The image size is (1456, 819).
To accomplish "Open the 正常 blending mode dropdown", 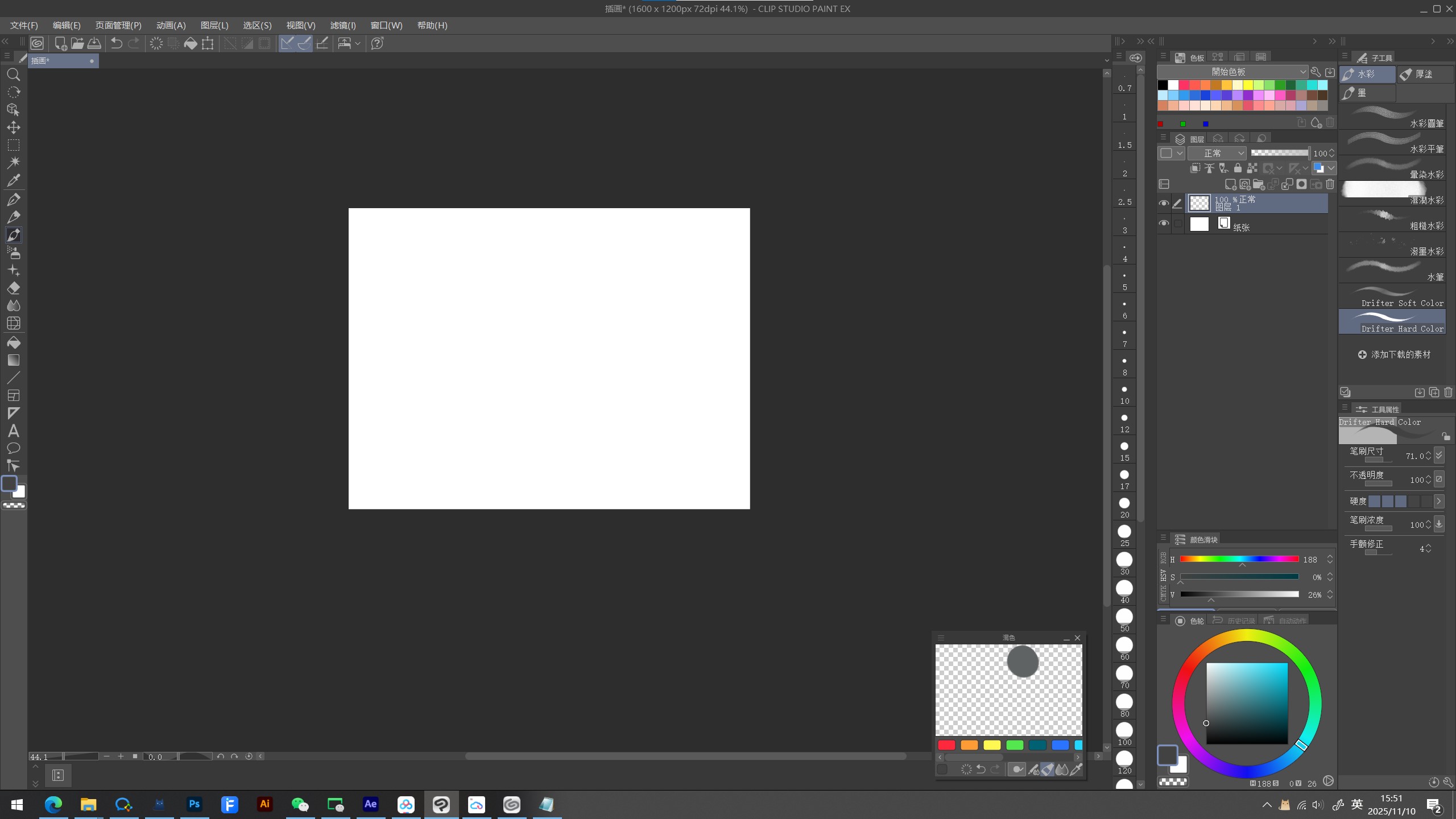I will click(1217, 153).
